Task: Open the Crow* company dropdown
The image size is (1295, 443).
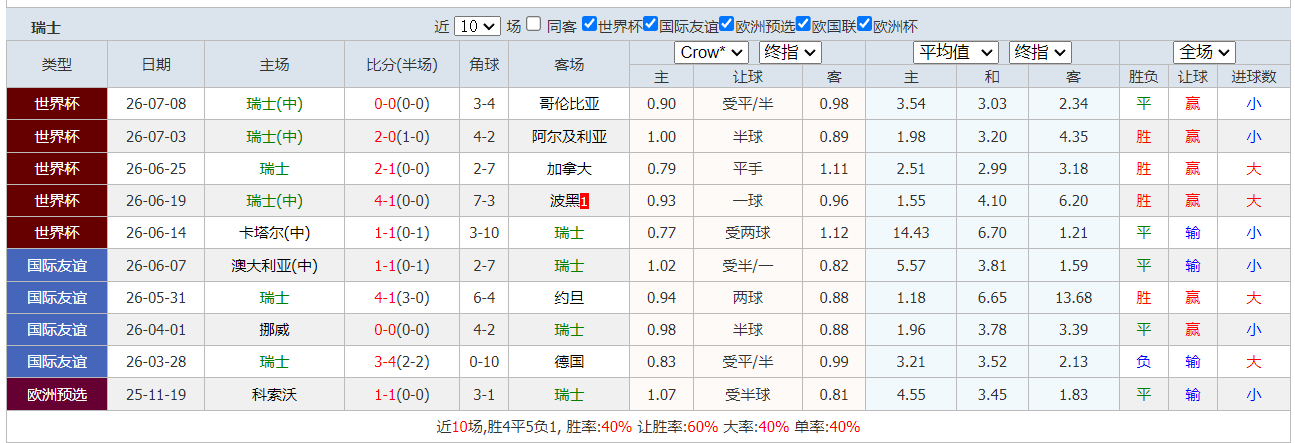Action: pyautogui.click(x=711, y=52)
